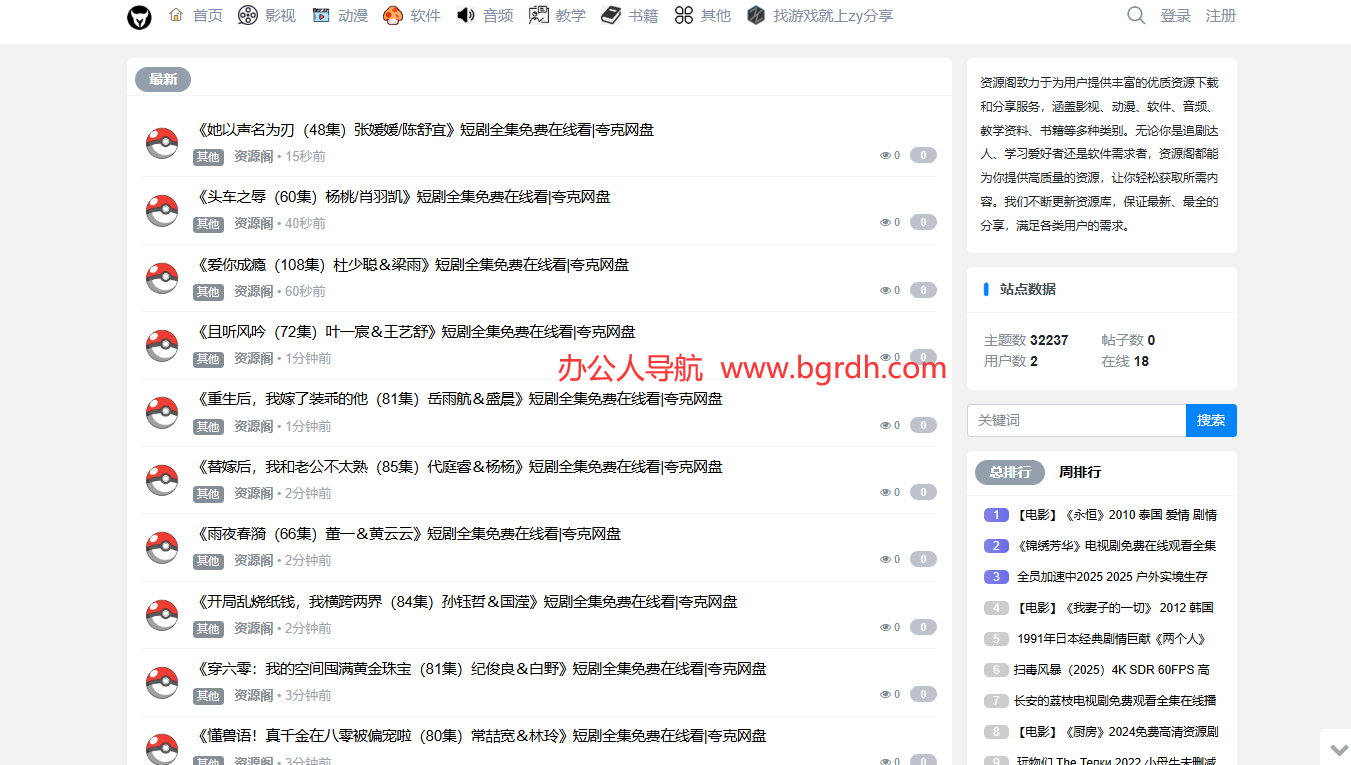
Task: Open 找游戏就上zy分享 link
Action: coord(820,16)
